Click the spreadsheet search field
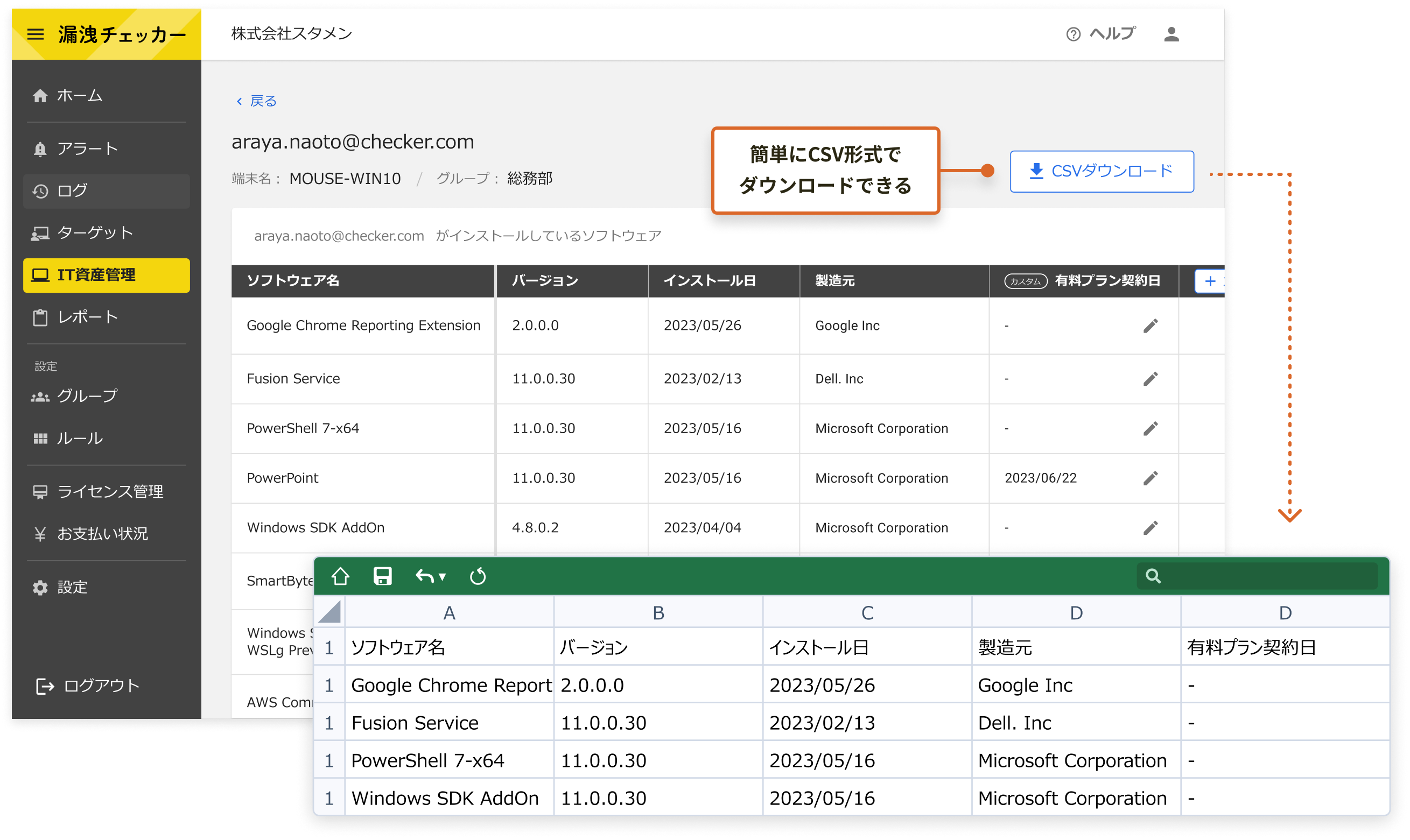Viewport: 1410px width, 840px height. pyautogui.click(x=1257, y=576)
